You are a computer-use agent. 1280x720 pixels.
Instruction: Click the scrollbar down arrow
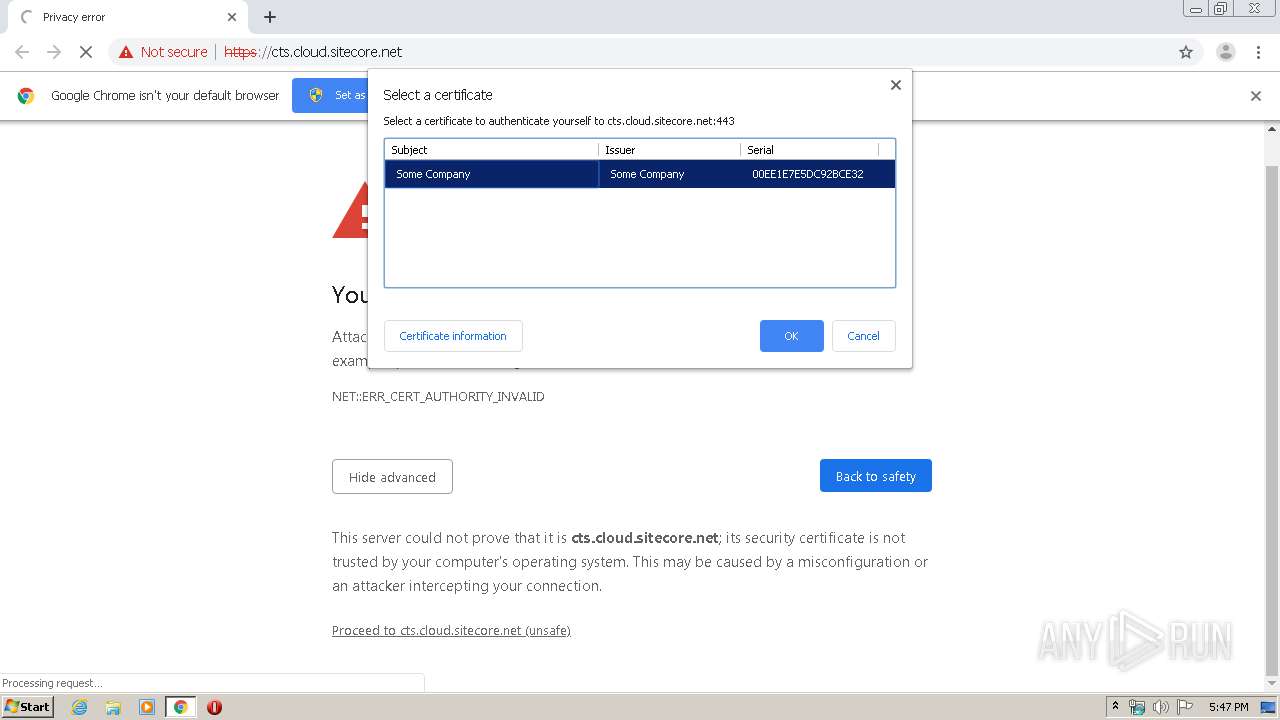(x=1272, y=682)
